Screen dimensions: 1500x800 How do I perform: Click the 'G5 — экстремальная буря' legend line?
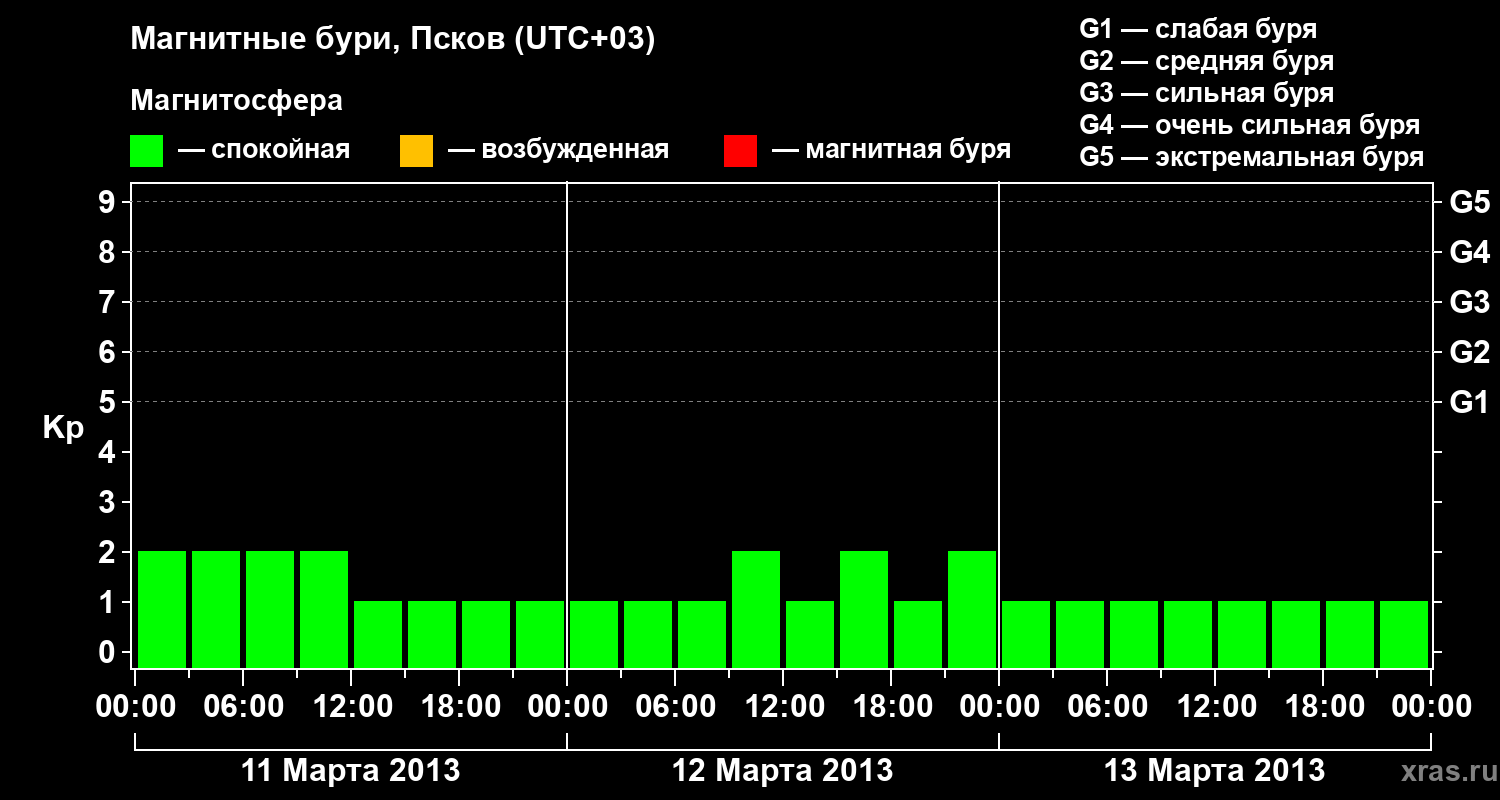coord(1251,157)
